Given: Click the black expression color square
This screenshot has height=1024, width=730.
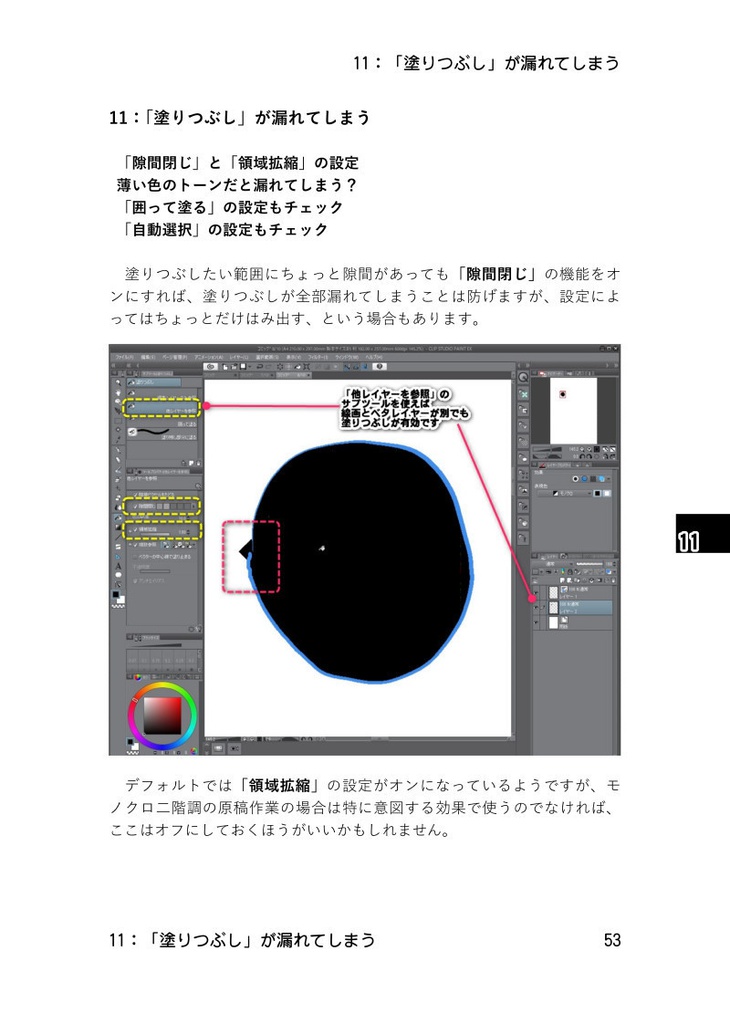Looking at the screenshot, I should coord(597,493).
